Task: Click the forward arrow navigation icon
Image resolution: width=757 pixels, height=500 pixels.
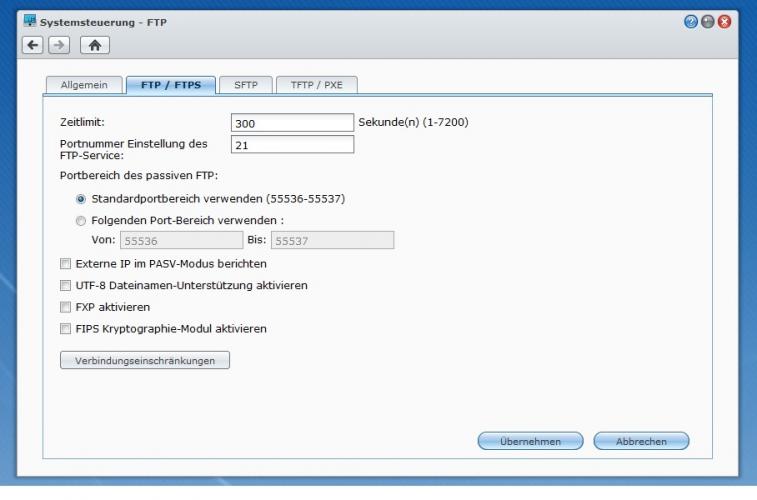Action: 44,44
